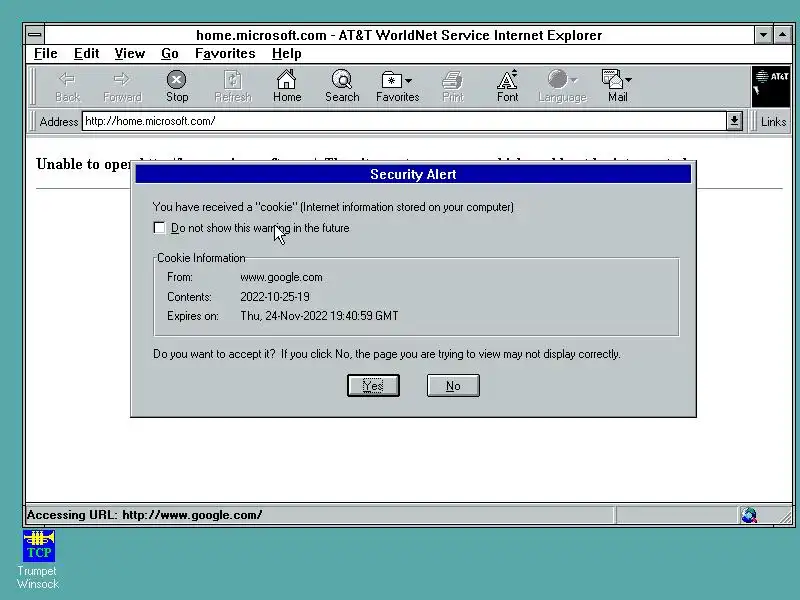Image resolution: width=800 pixels, height=600 pixels.
Task: Accept the cookie with Yes button
Action: pyautogui.click(x=373, y=386)
